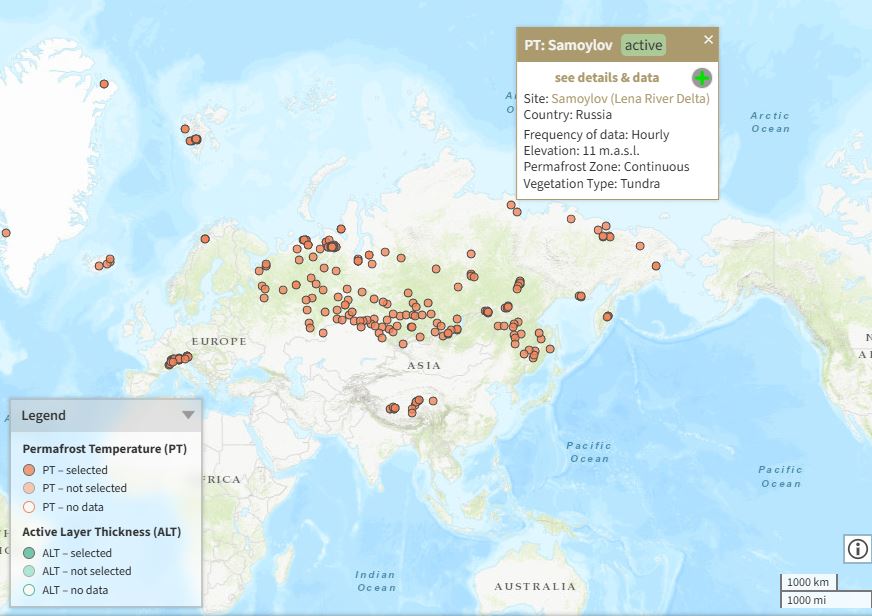Open the 'see details & data' link
The height and width of the screenshot is (616, 872).
coord(606,78)
